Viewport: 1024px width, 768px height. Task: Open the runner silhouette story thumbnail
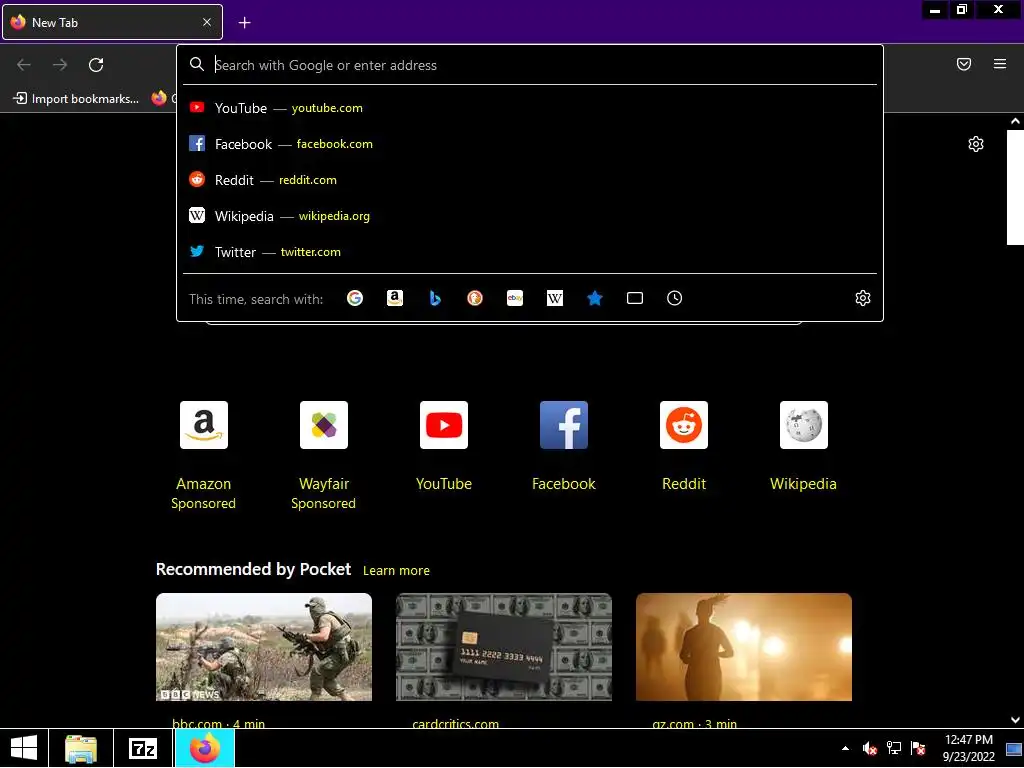744,647
